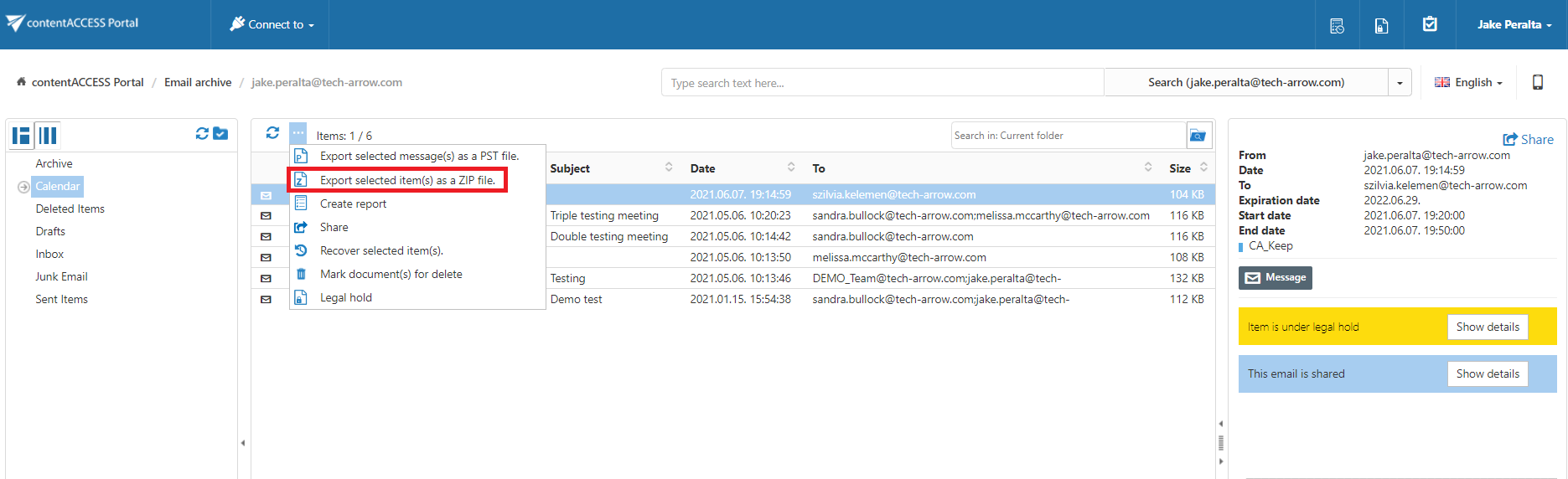
Task: Click the refresh icon above the item list
Action: (272, 133)
